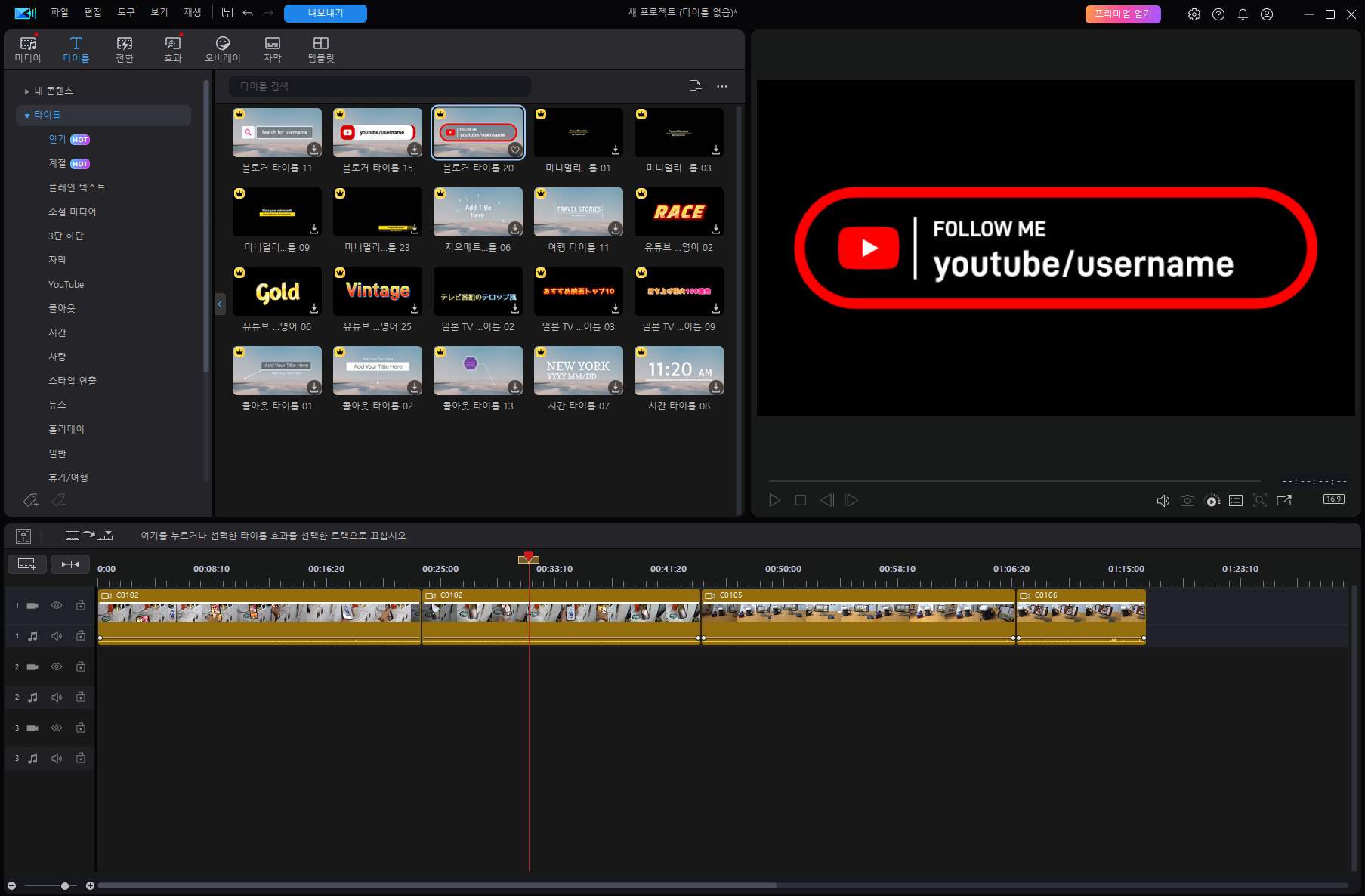This screenshot has height=896, width=1365.
Task: Hide video track 1 with eye
Action: (x=57, y=606)
